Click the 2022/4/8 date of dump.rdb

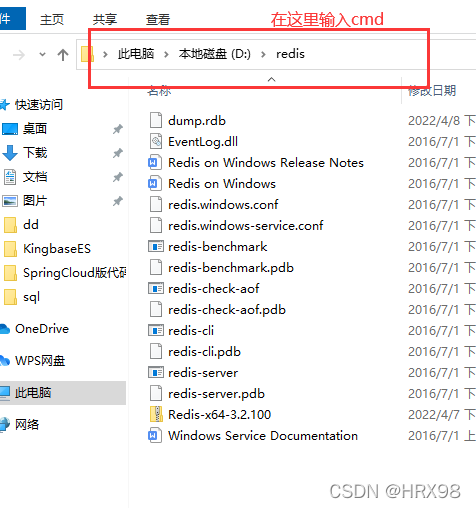pos(434,120)
